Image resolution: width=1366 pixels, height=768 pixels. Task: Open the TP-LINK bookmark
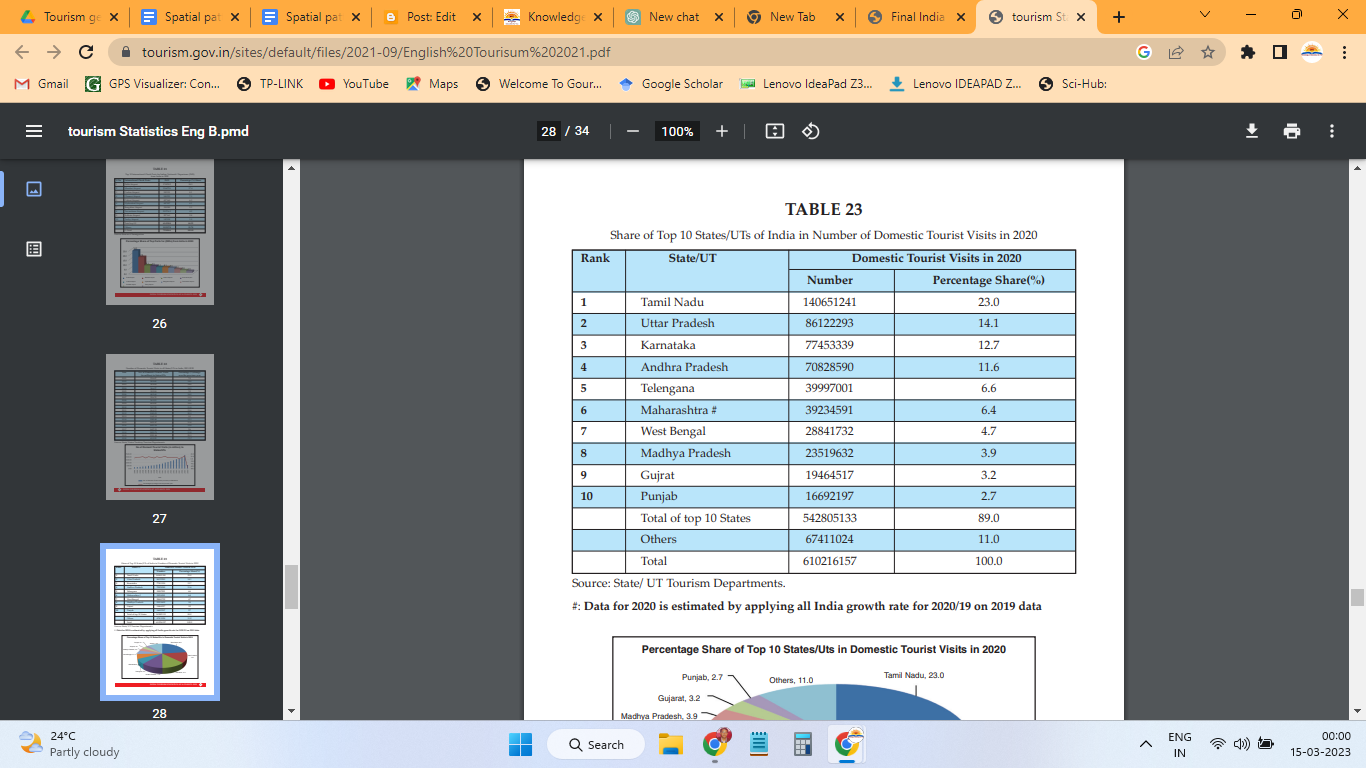pyautogui.click(x=270, y=84)
